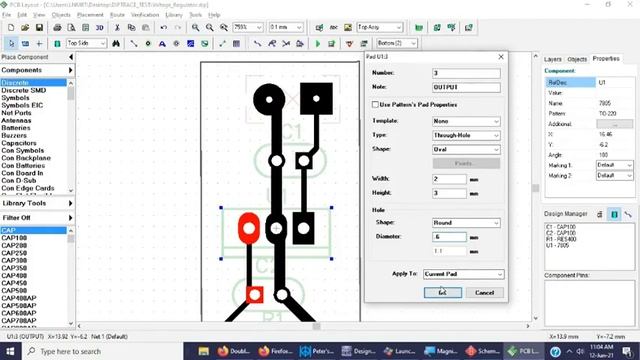Image resolution: width=640 pixels, height=360 pixels.
Task: Click the pad Width input field
Action: (449, 179)
